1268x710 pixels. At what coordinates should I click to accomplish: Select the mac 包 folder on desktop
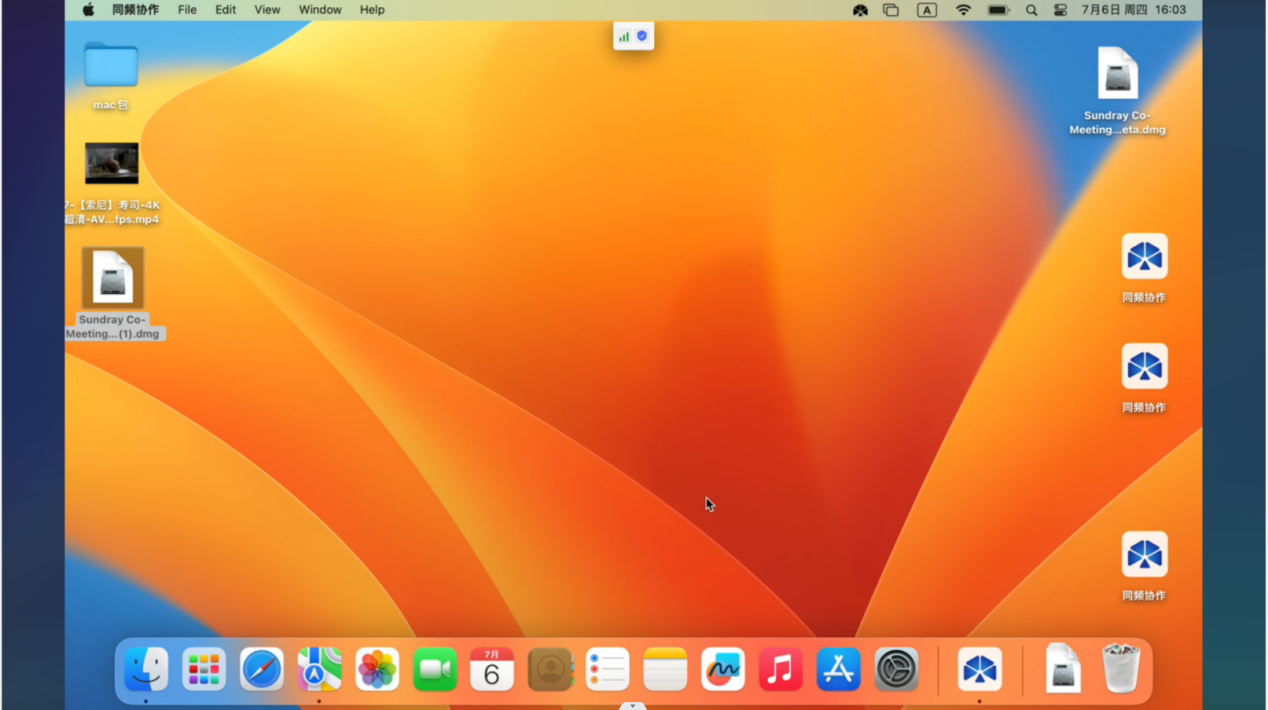point(111,66)
